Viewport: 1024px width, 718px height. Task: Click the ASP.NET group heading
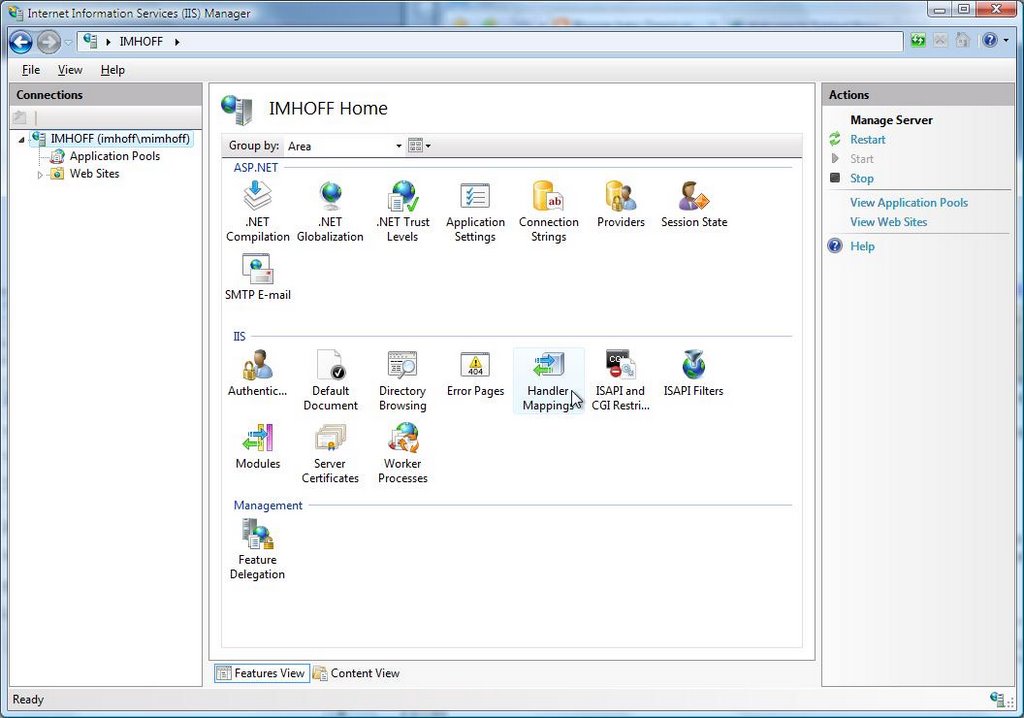[x=255, y=167]
